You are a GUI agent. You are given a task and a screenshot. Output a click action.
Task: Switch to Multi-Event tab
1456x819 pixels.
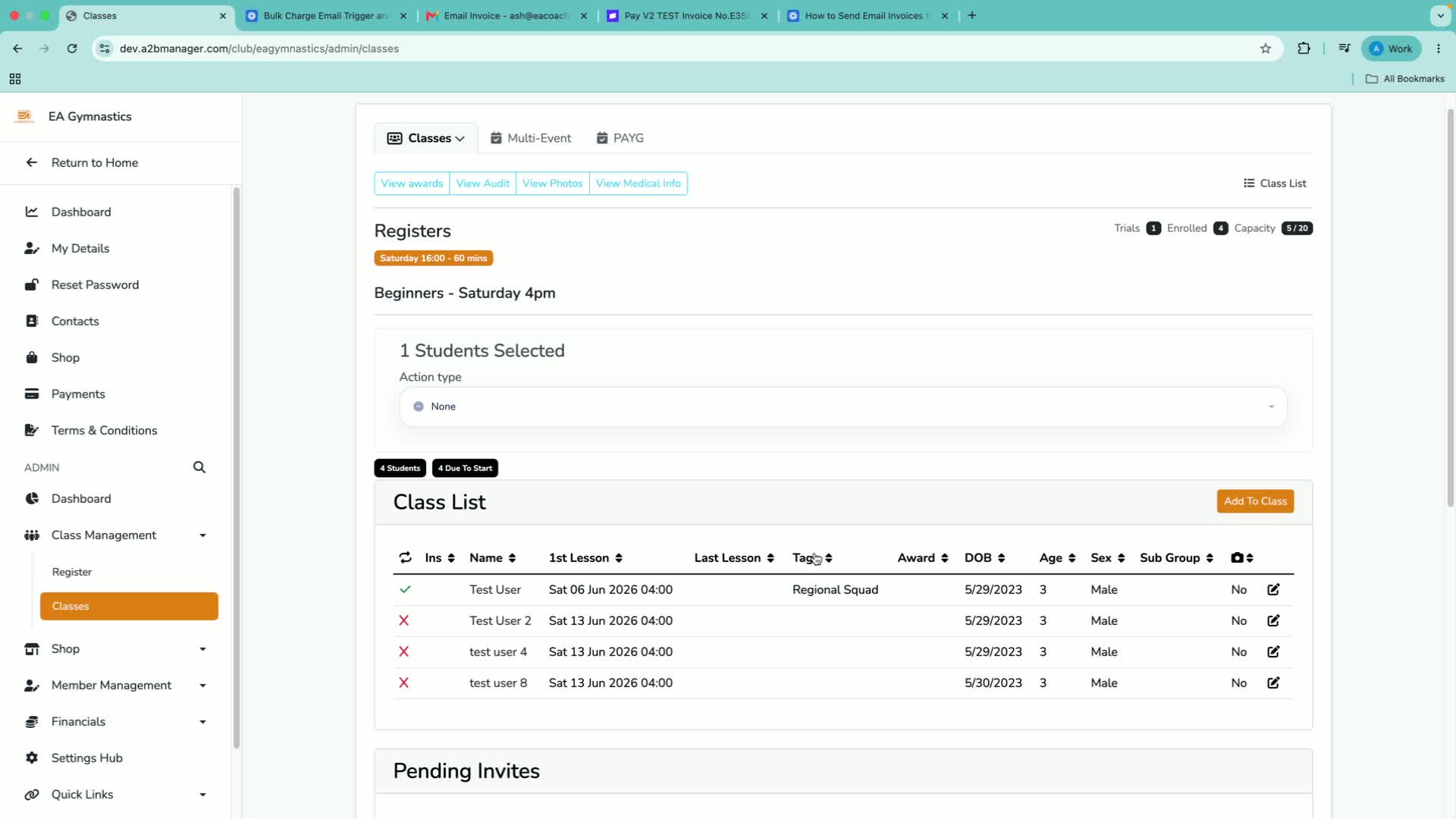pos(531,138)
